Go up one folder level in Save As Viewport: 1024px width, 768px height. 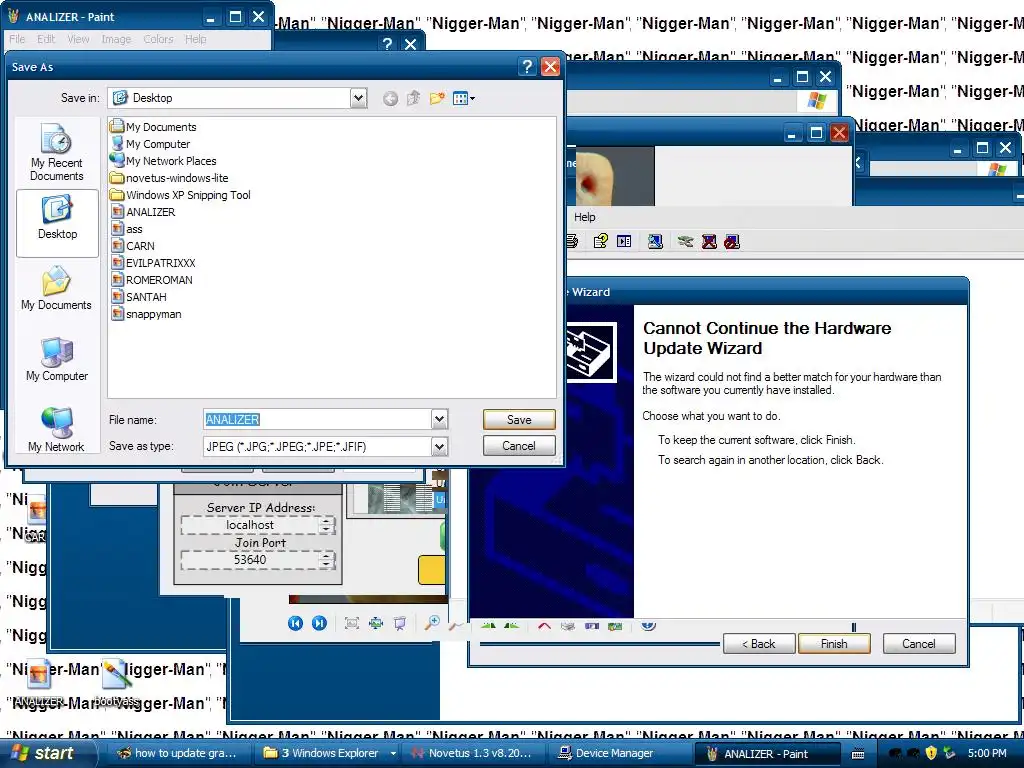[413, 99]
